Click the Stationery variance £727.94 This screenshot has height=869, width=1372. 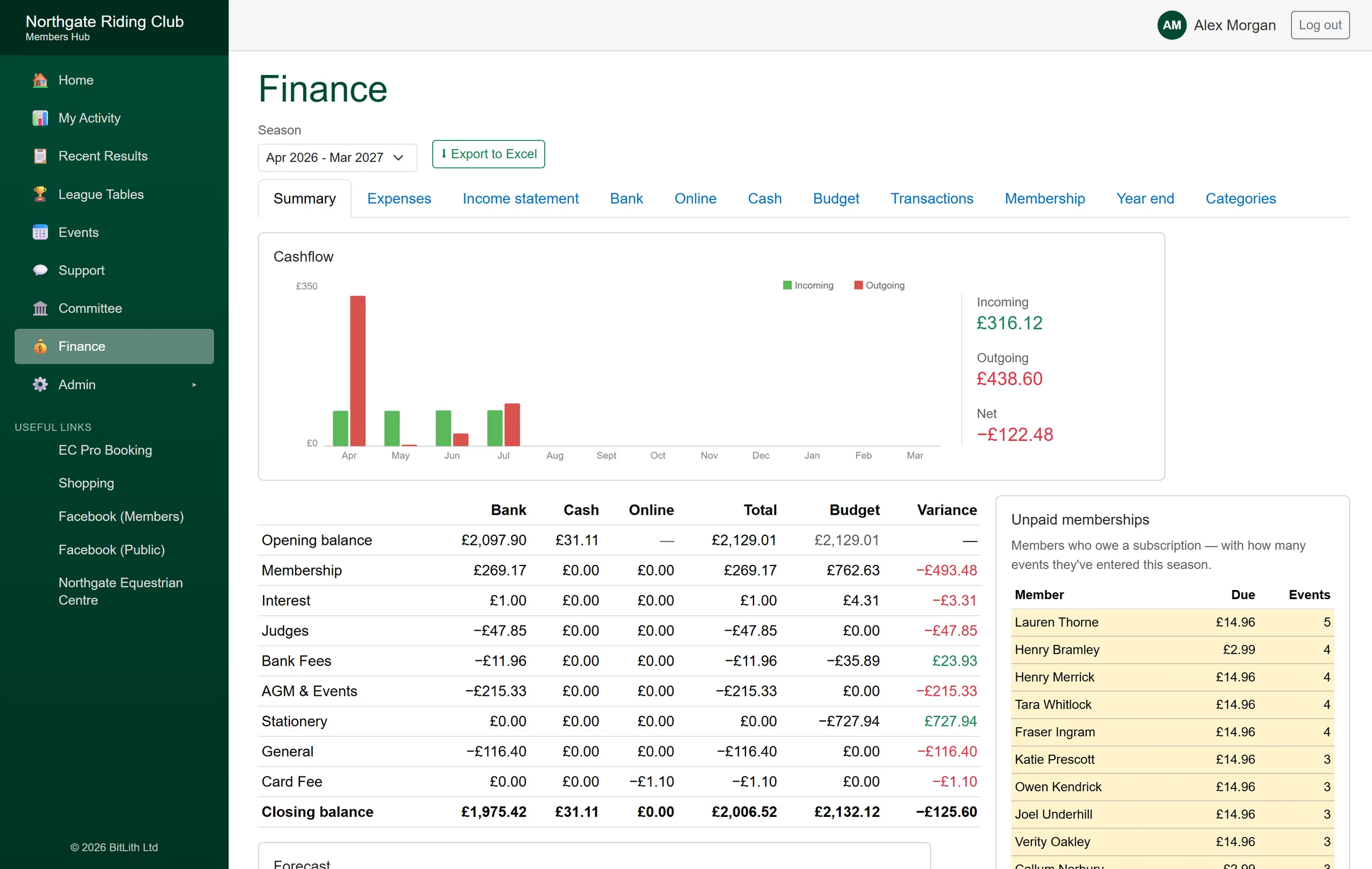[x=950, y=721]
